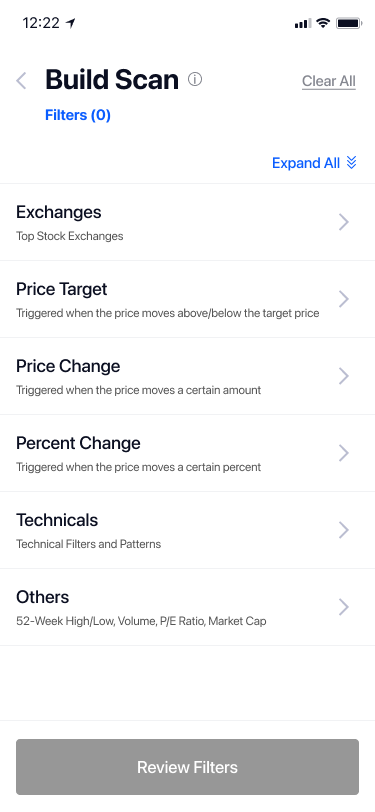
Task: Tap the Wi-Fi status icon
Action: click(x=323, y=23)
